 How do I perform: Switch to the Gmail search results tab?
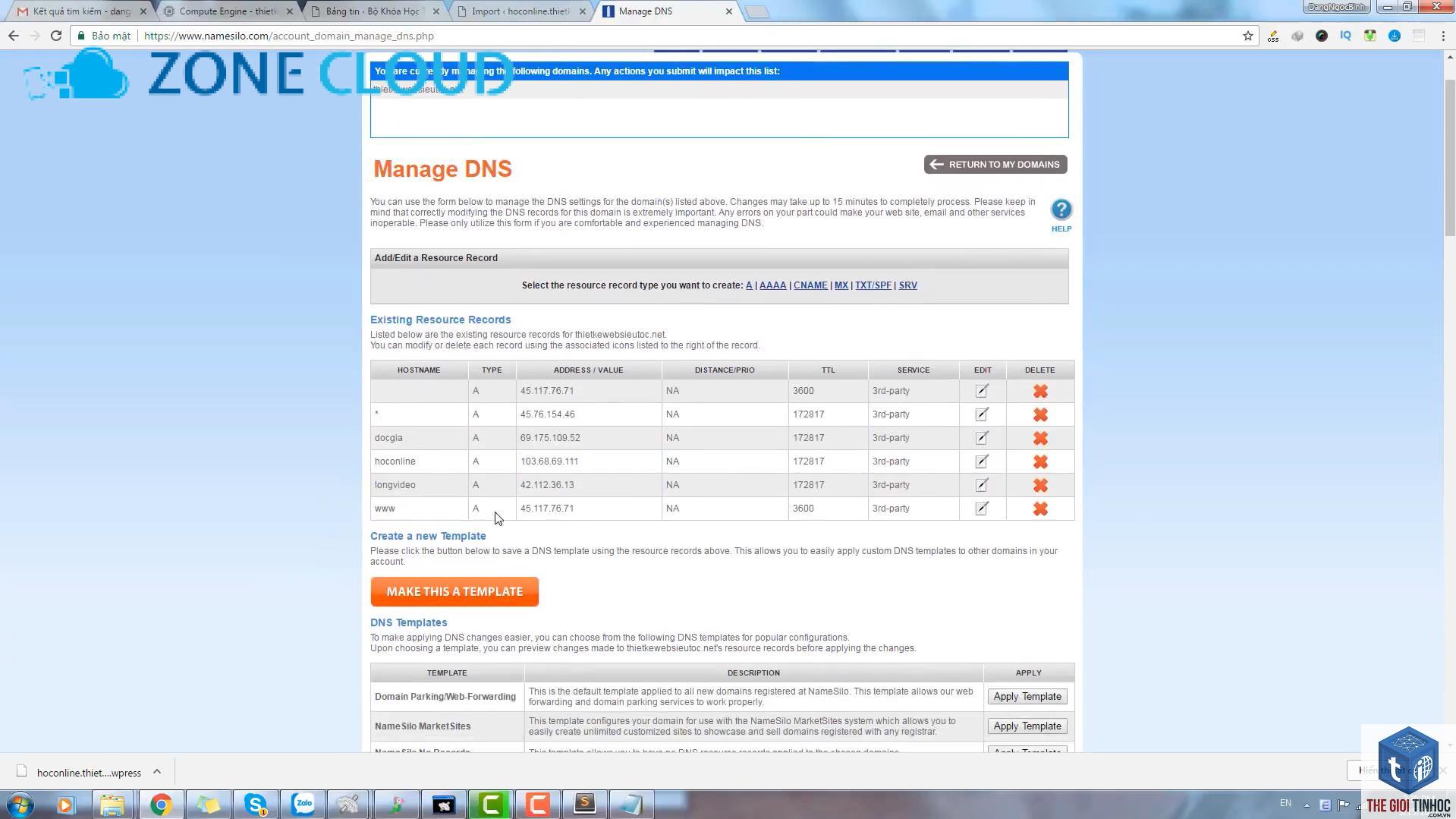80,11
